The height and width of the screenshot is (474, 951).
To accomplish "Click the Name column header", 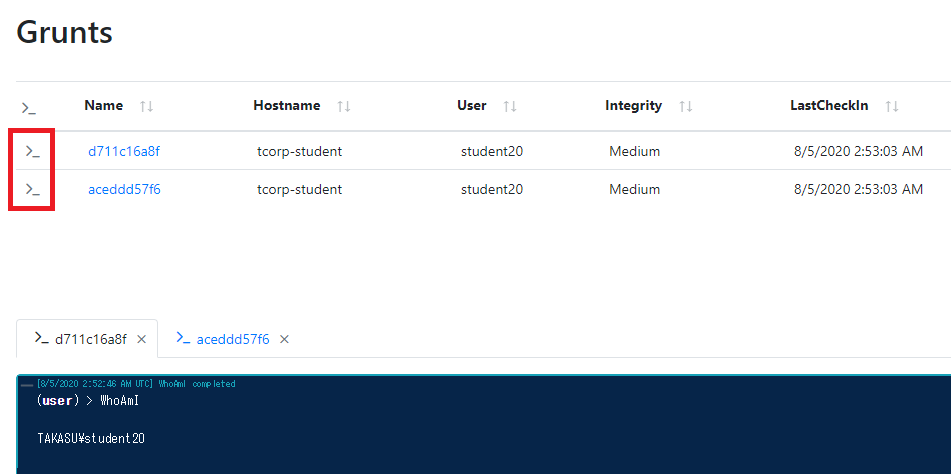I will 104,105.
